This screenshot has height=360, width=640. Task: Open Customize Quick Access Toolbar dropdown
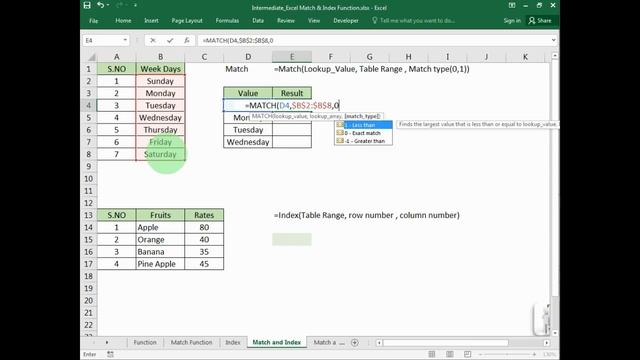(x=135, y=5)
